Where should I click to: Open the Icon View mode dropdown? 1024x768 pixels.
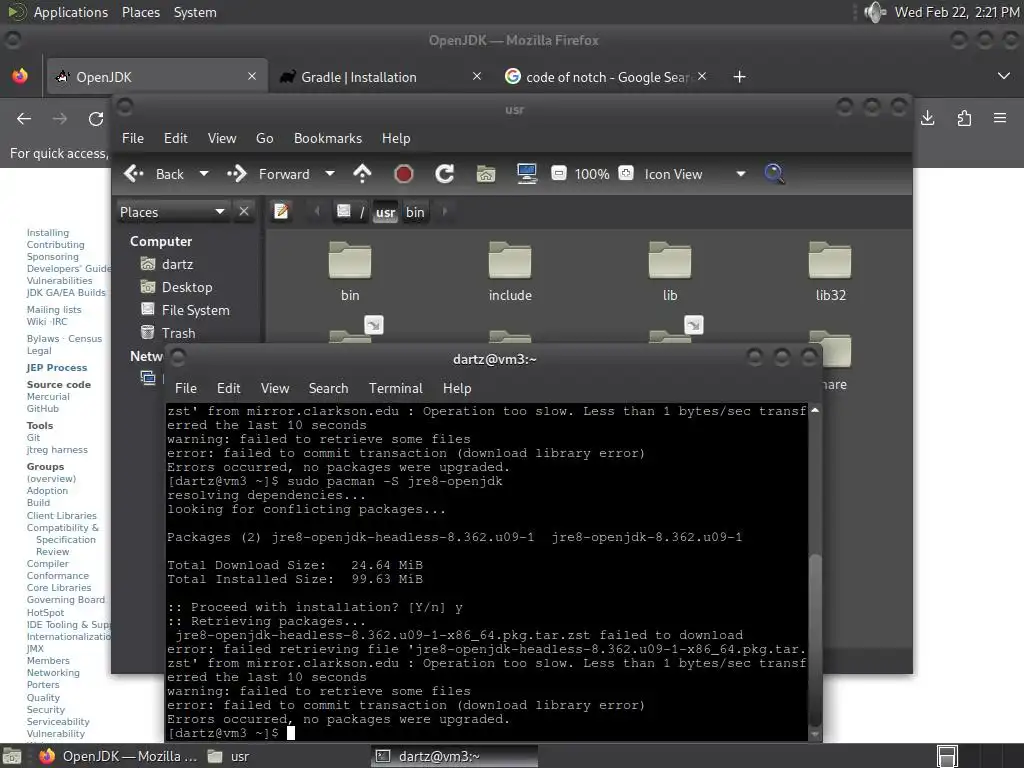coord(695,174)
